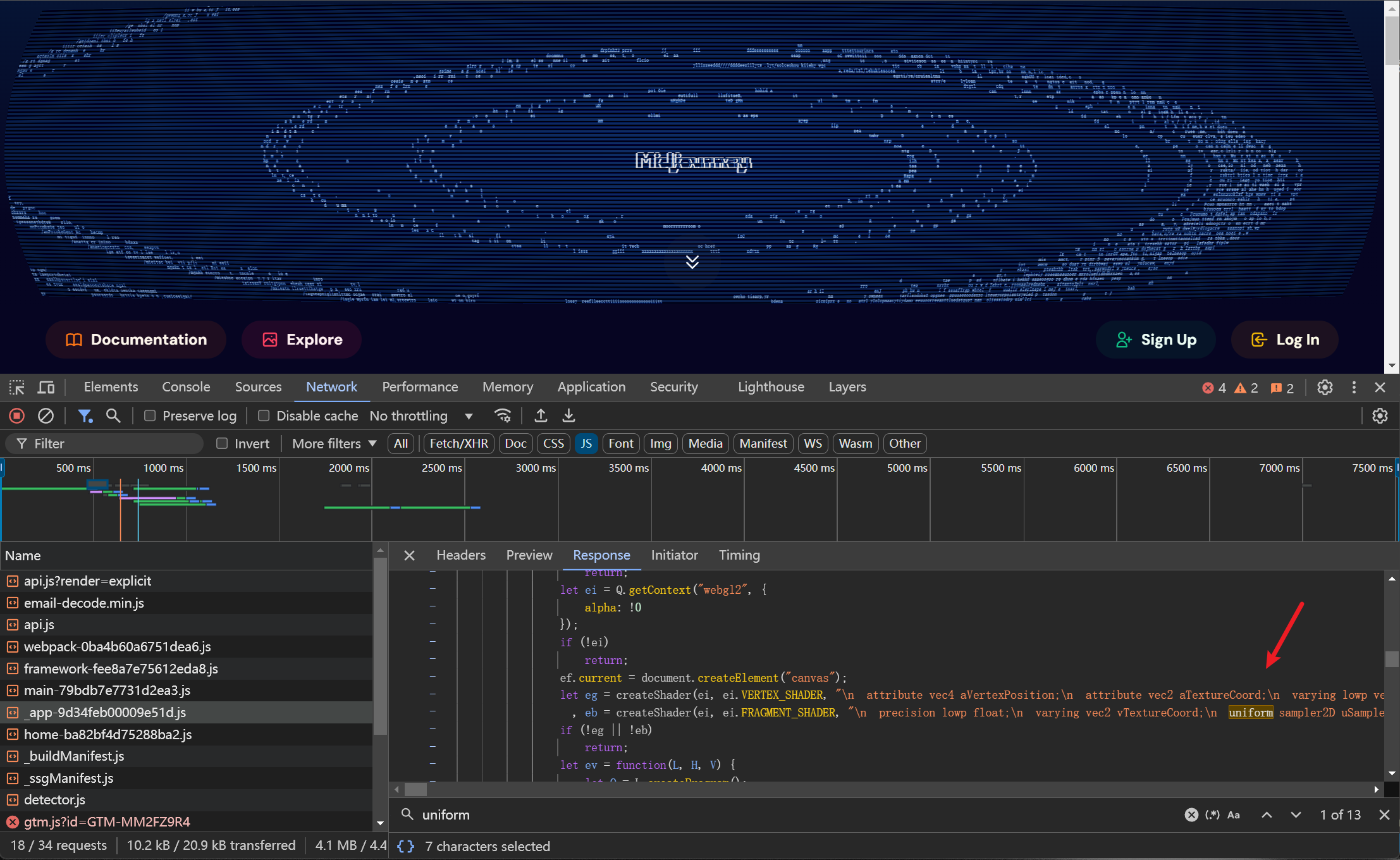The width and height of the screenshot is (1400, 860).
Task: Switch to the Console tab
Action: coord(186,387)
